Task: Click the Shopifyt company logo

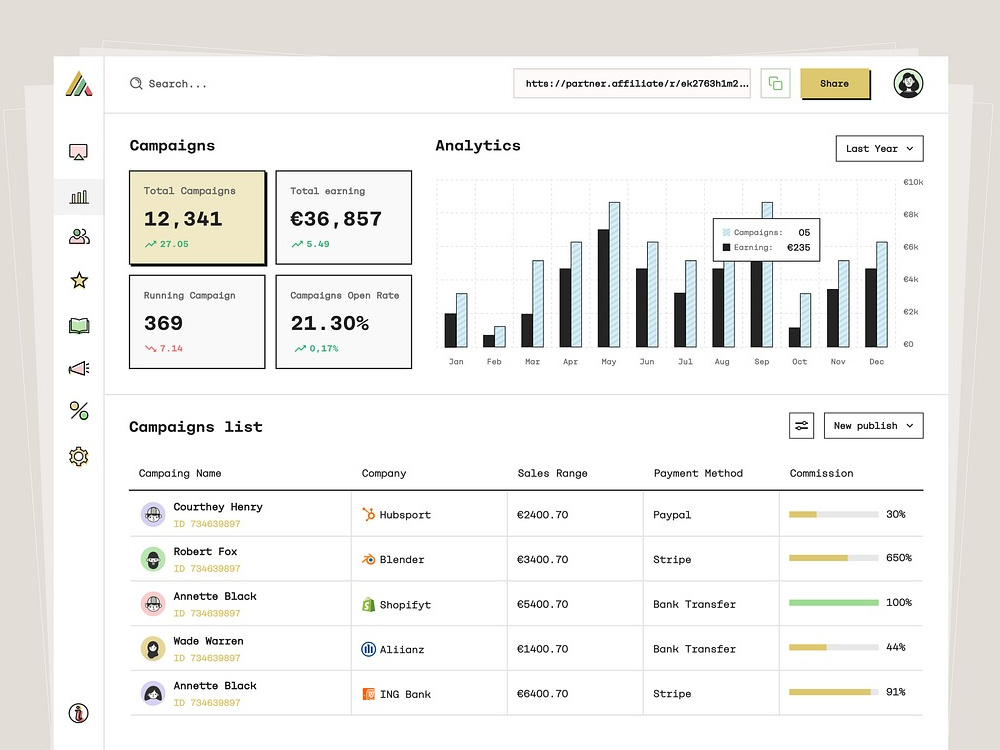Action: [368, 604]
